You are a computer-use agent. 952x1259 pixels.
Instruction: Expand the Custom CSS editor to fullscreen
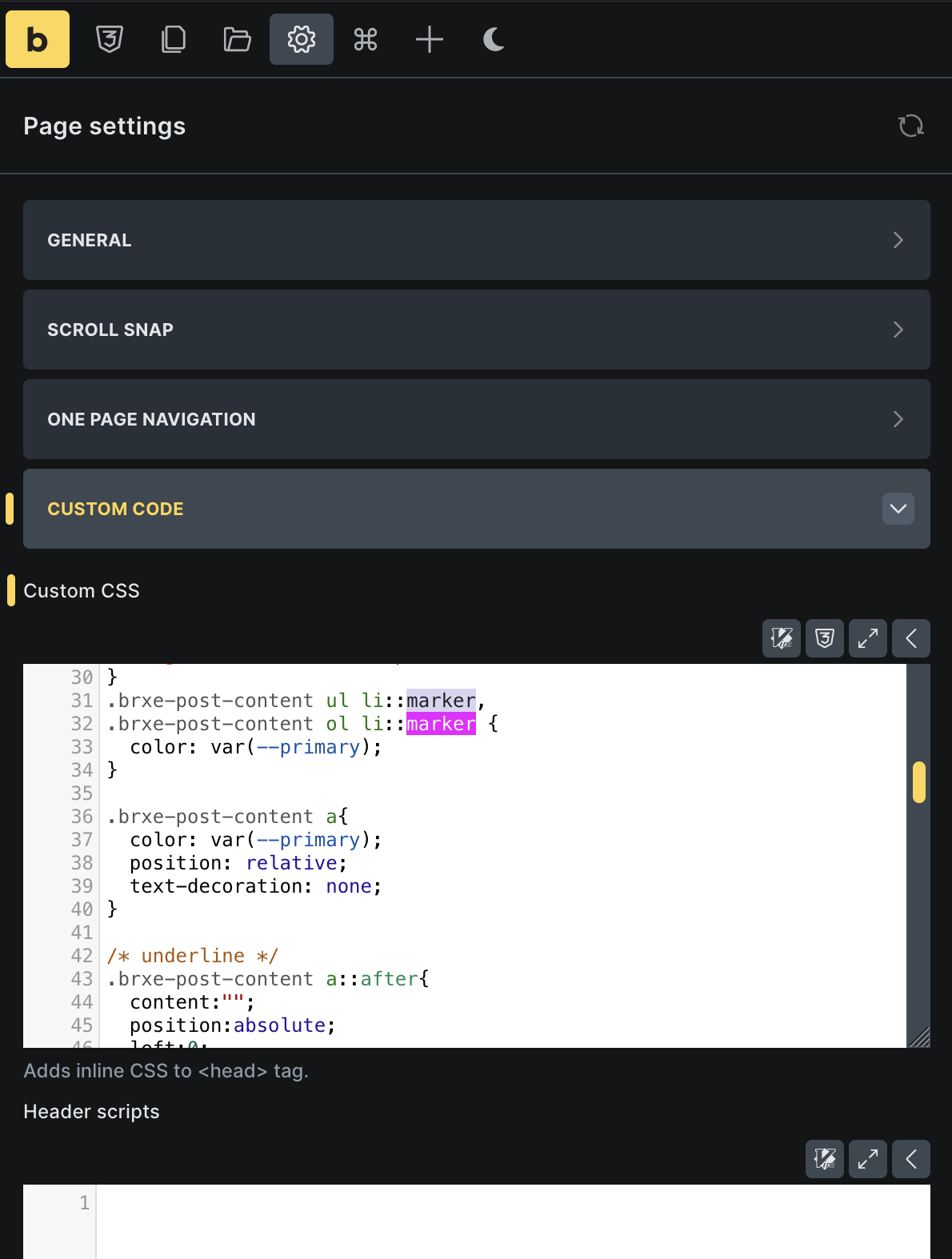point(868,638)
